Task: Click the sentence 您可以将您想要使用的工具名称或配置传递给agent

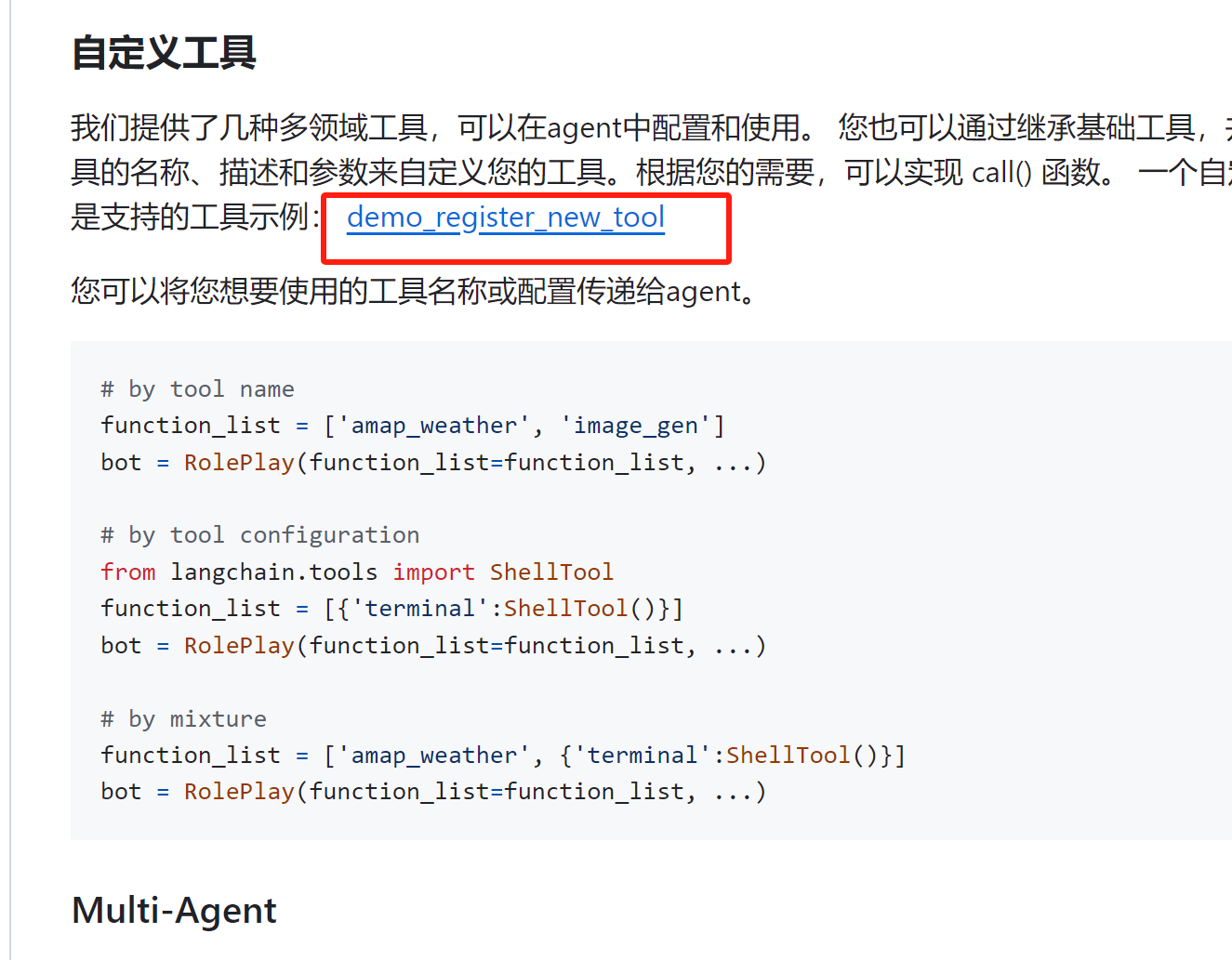Action: (415, 292)
